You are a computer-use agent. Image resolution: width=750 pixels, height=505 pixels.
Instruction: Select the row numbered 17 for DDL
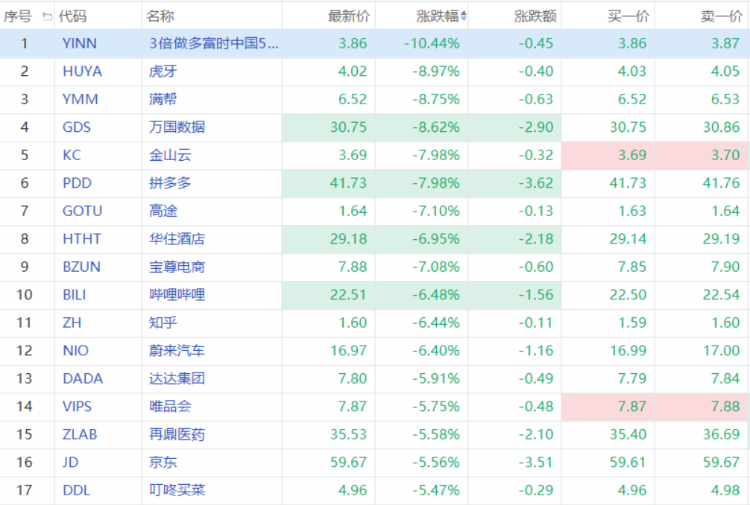(25, 491)
